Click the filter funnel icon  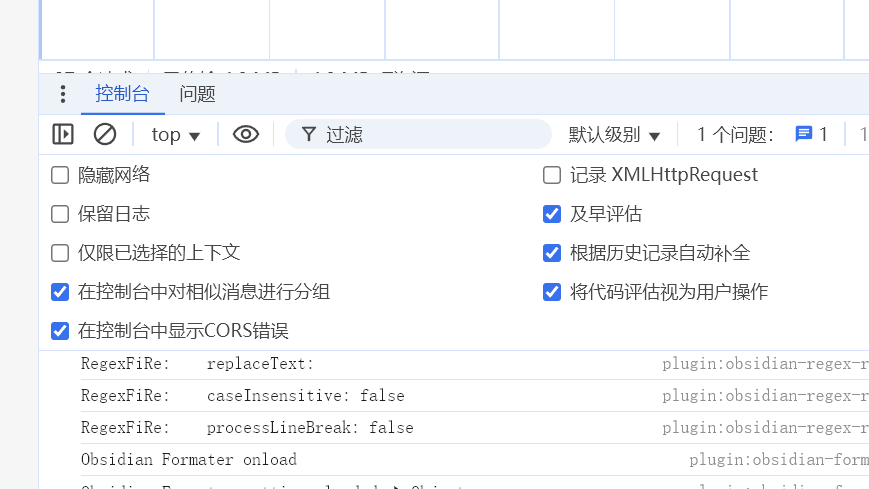[309, 134]
